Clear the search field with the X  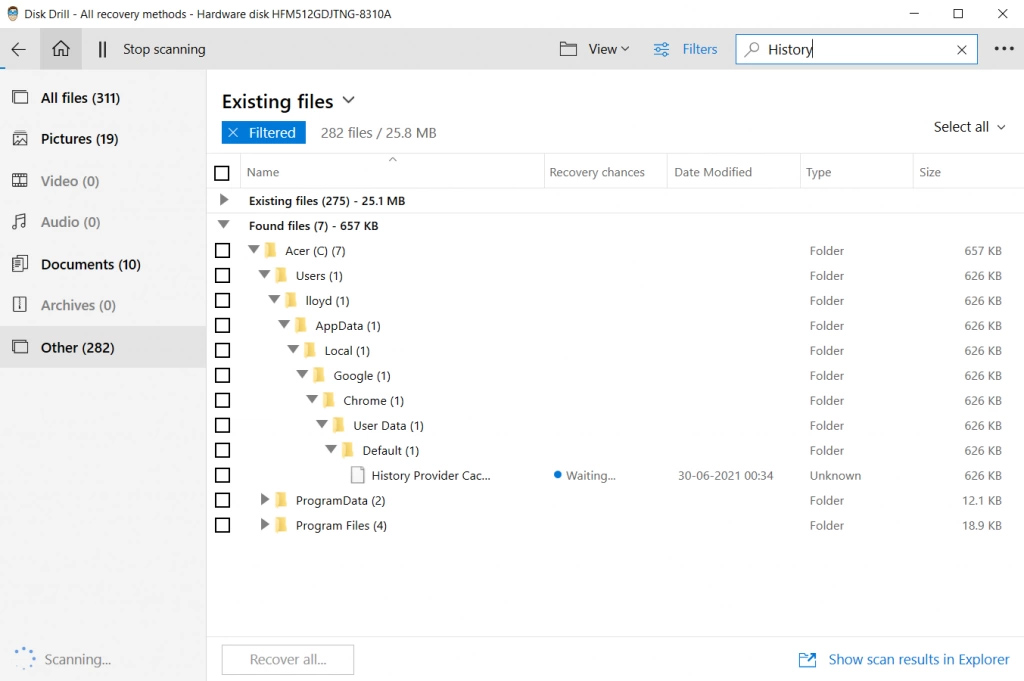tap(961, 50)
